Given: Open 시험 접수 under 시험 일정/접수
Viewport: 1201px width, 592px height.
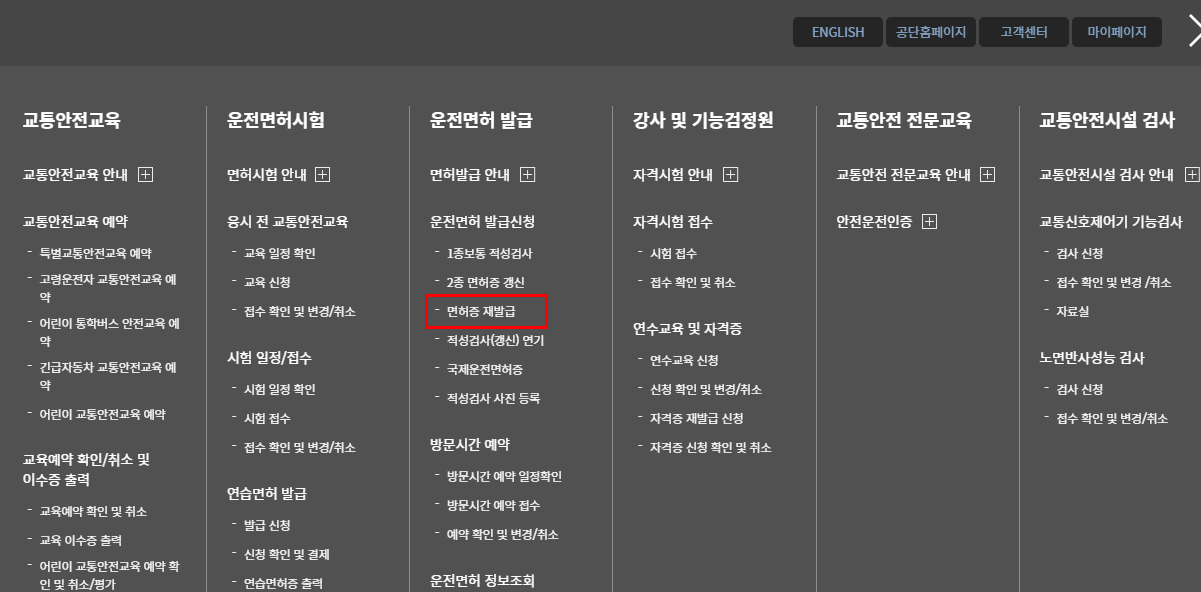Looking at the screenshot, I should pyautogui.click(x=267, y=419).
